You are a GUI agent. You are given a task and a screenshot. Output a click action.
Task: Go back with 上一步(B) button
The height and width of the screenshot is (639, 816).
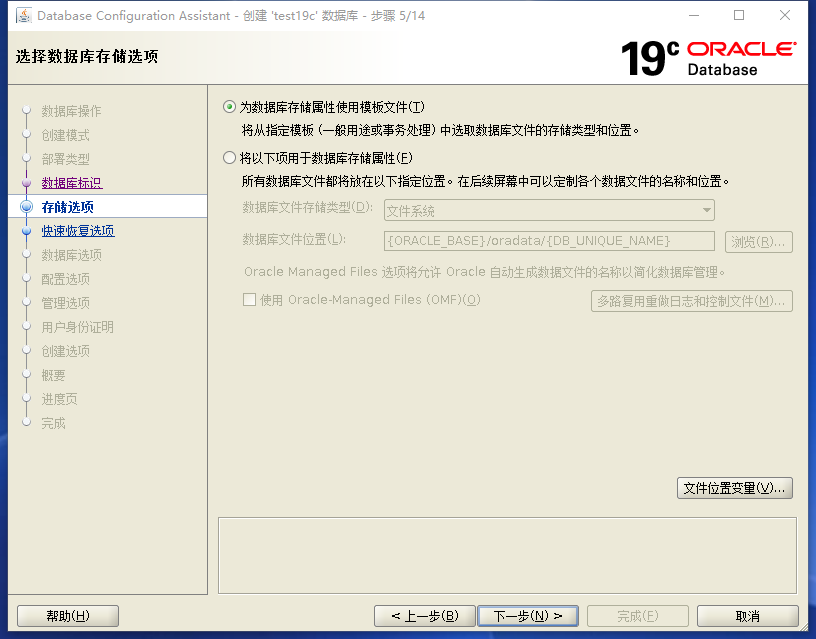(x=425, y=616)
